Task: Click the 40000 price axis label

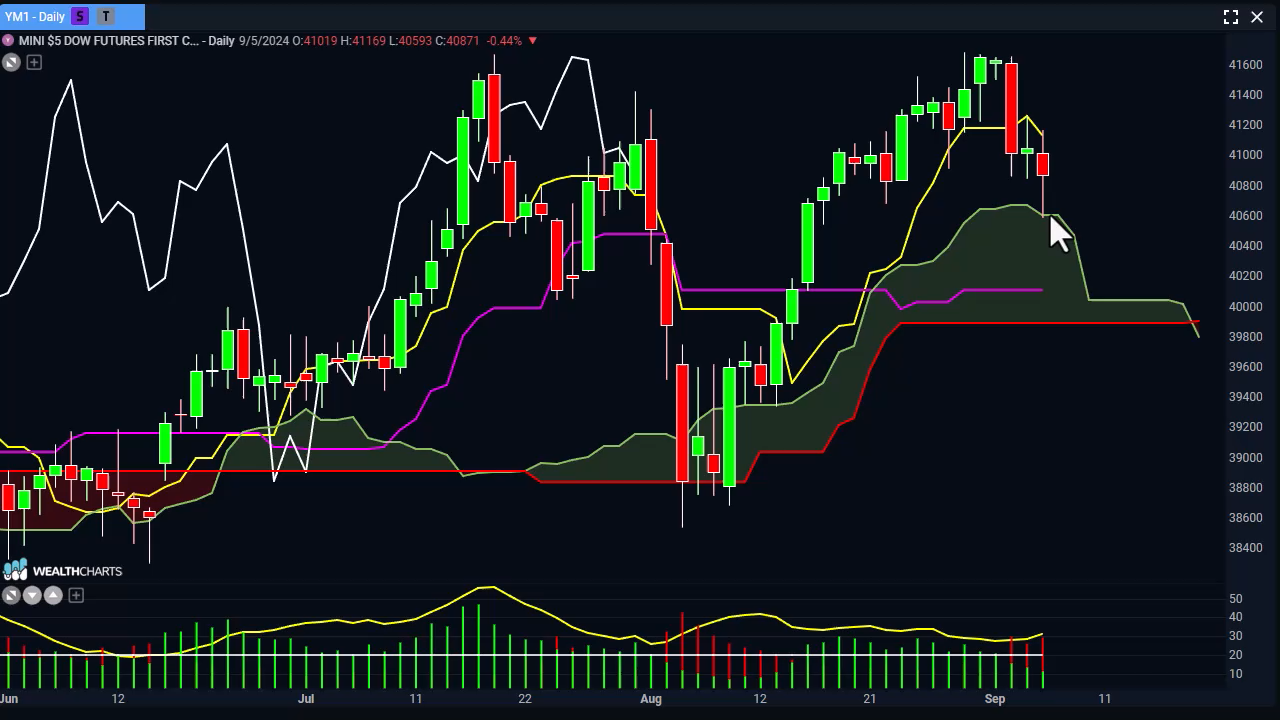Action: [x=1245, y=307]
